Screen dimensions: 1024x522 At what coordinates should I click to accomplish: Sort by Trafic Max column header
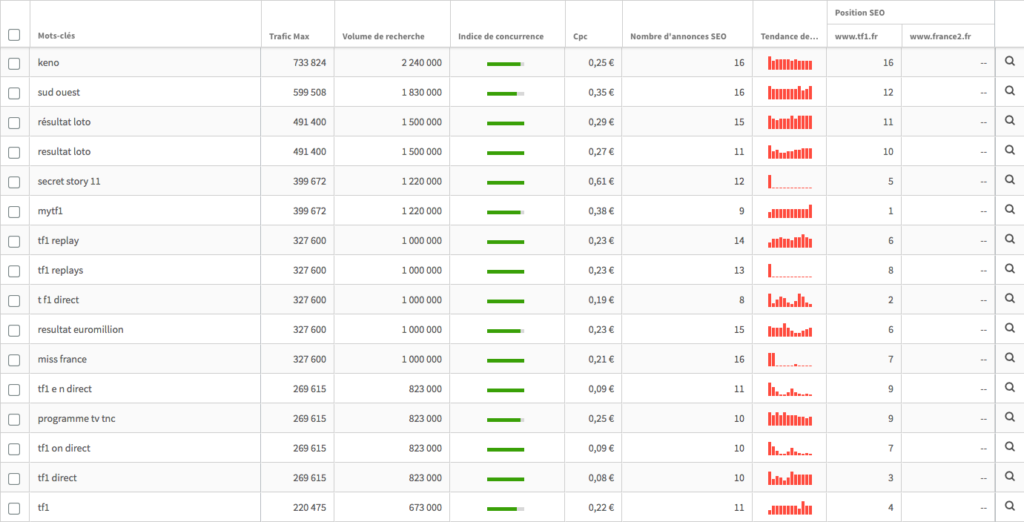pyautogui.click(x=289, y=37)
